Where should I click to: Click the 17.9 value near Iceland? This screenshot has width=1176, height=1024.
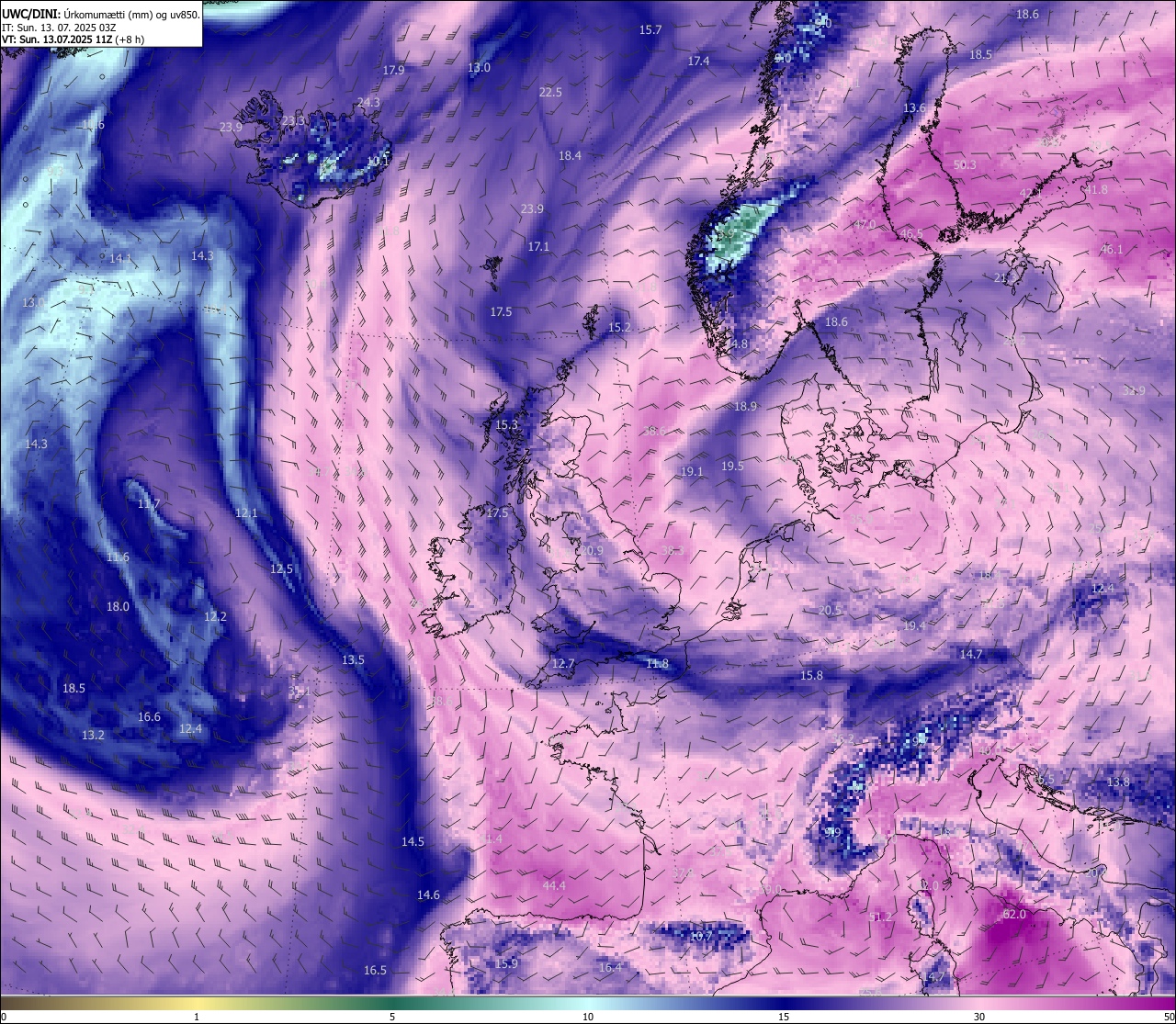point(394,71)
